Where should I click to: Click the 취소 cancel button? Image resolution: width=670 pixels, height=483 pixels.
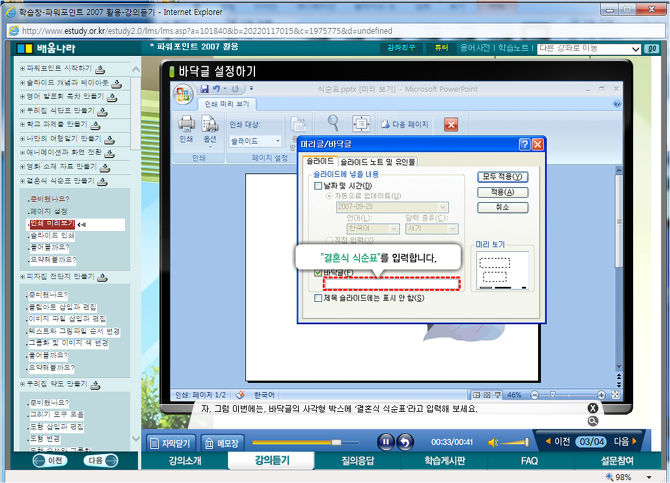(x=502, y=207)
